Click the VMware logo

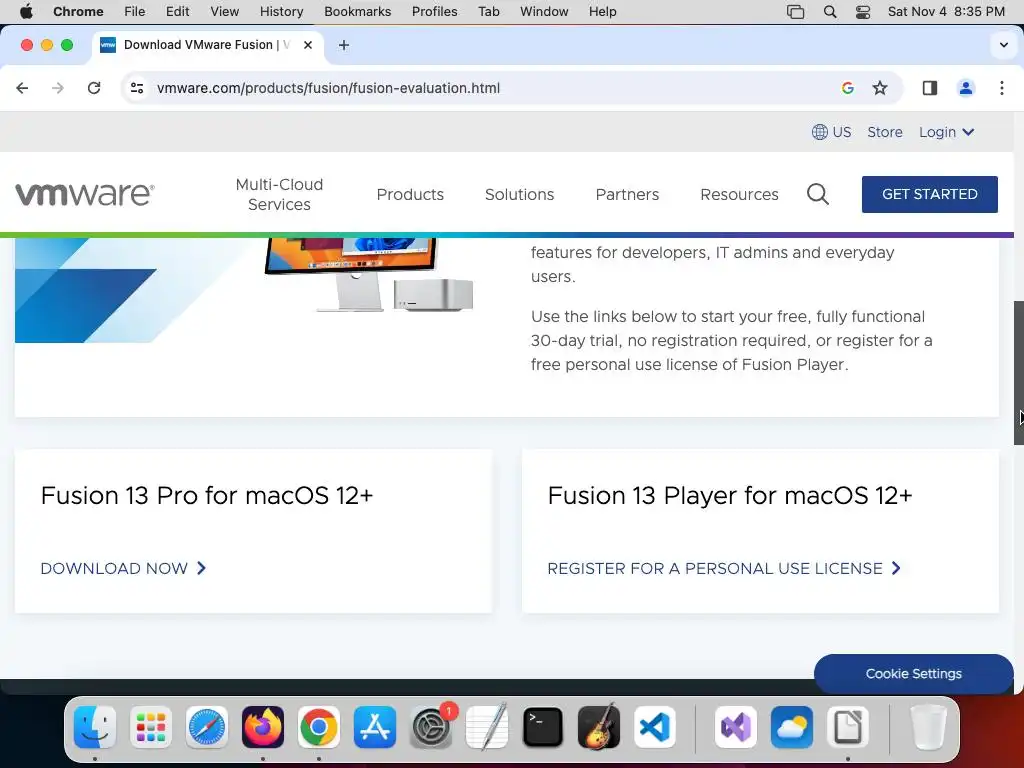point(85,194)
